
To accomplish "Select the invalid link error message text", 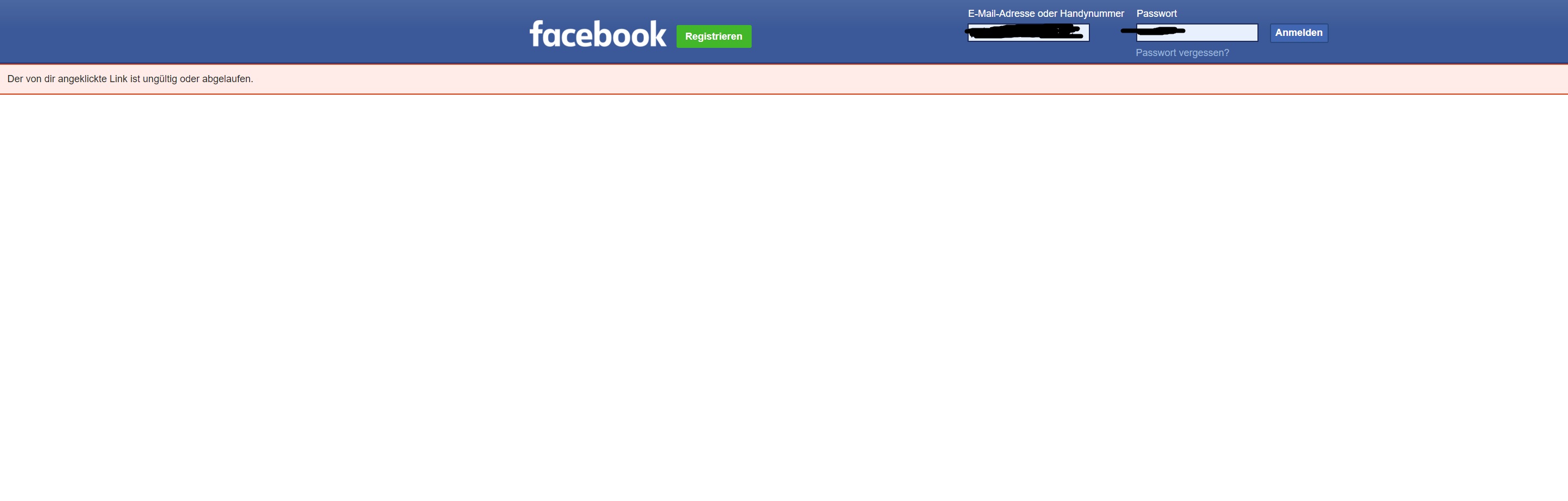I will tap(131, 79).
